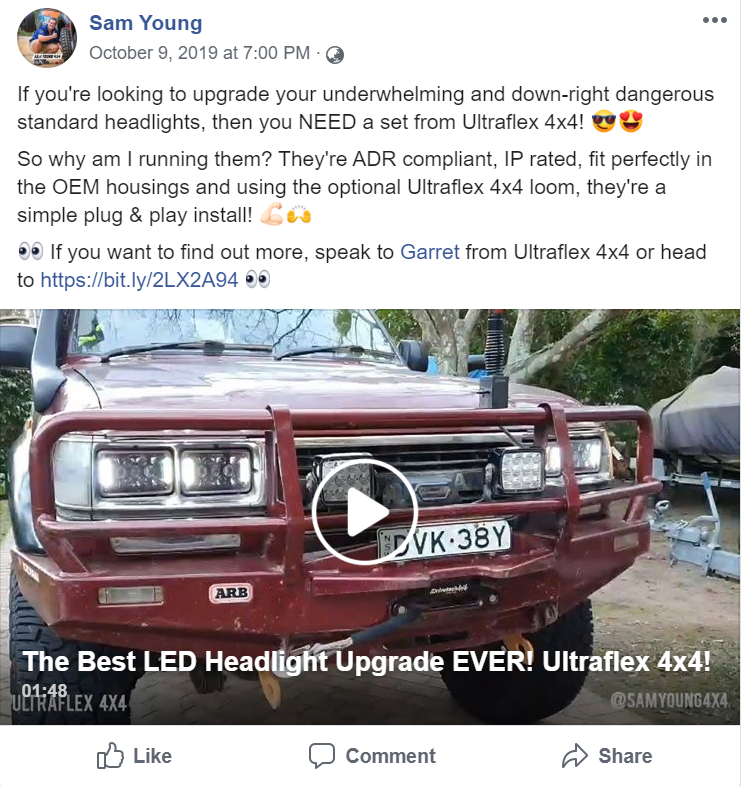
Task: Click the Share button label
Action: pos(625,756)
